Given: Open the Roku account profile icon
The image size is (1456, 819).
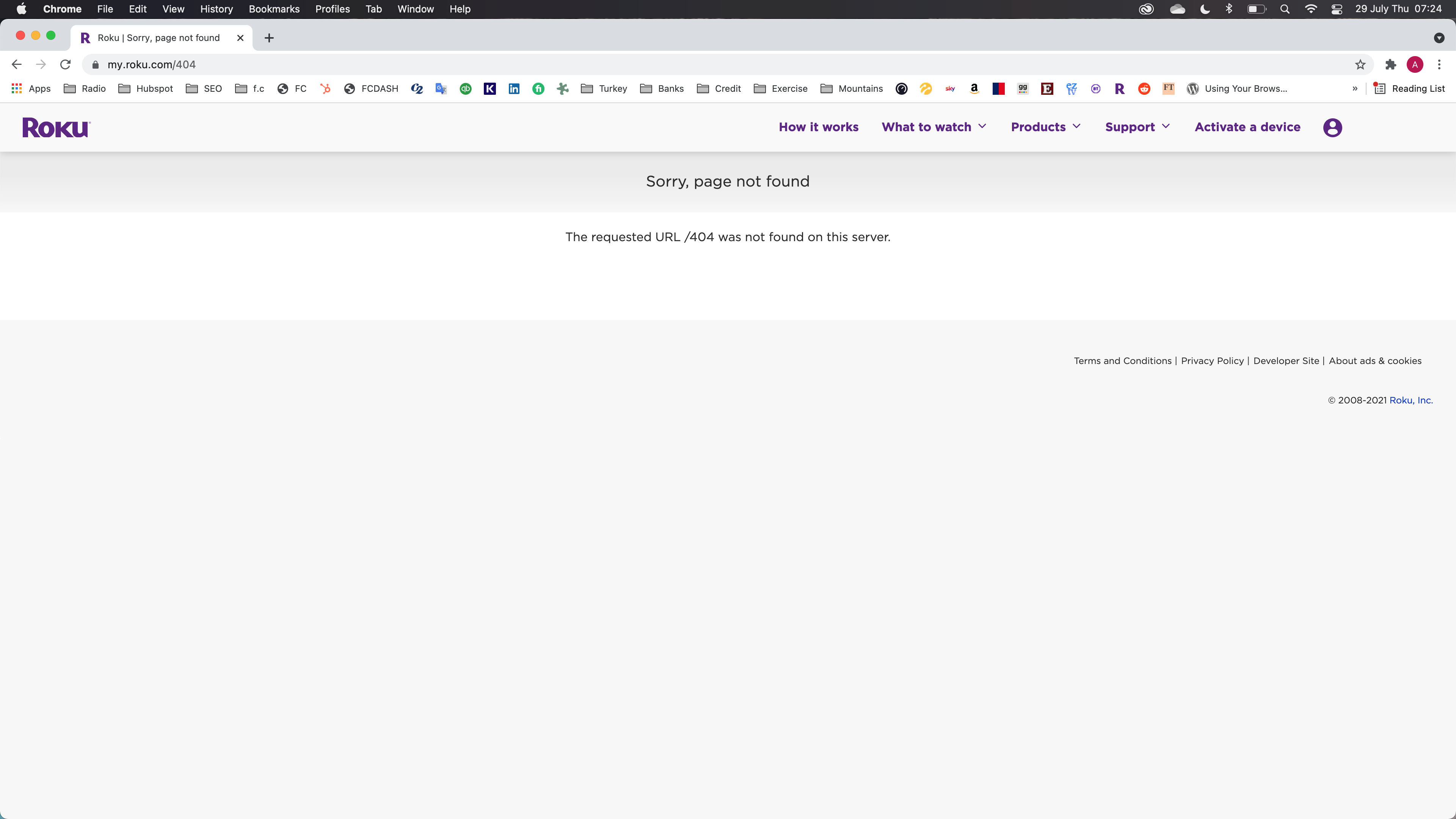Looking at the screenshot, I should 1332,128.
